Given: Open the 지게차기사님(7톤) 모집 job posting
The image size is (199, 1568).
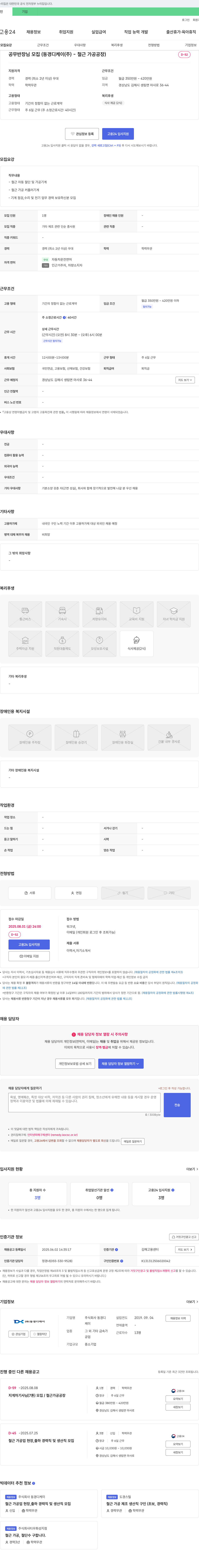Looking at the screenshot, I should [x=37, y=1395].
